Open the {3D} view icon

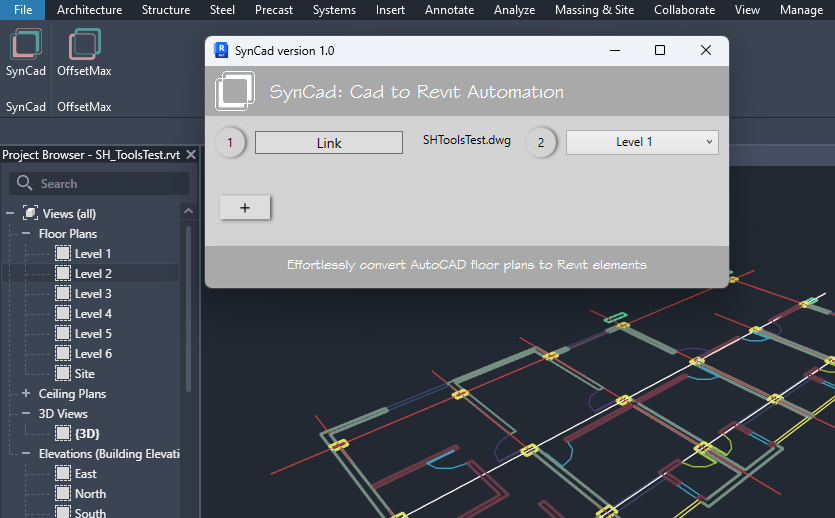[63, 433]
